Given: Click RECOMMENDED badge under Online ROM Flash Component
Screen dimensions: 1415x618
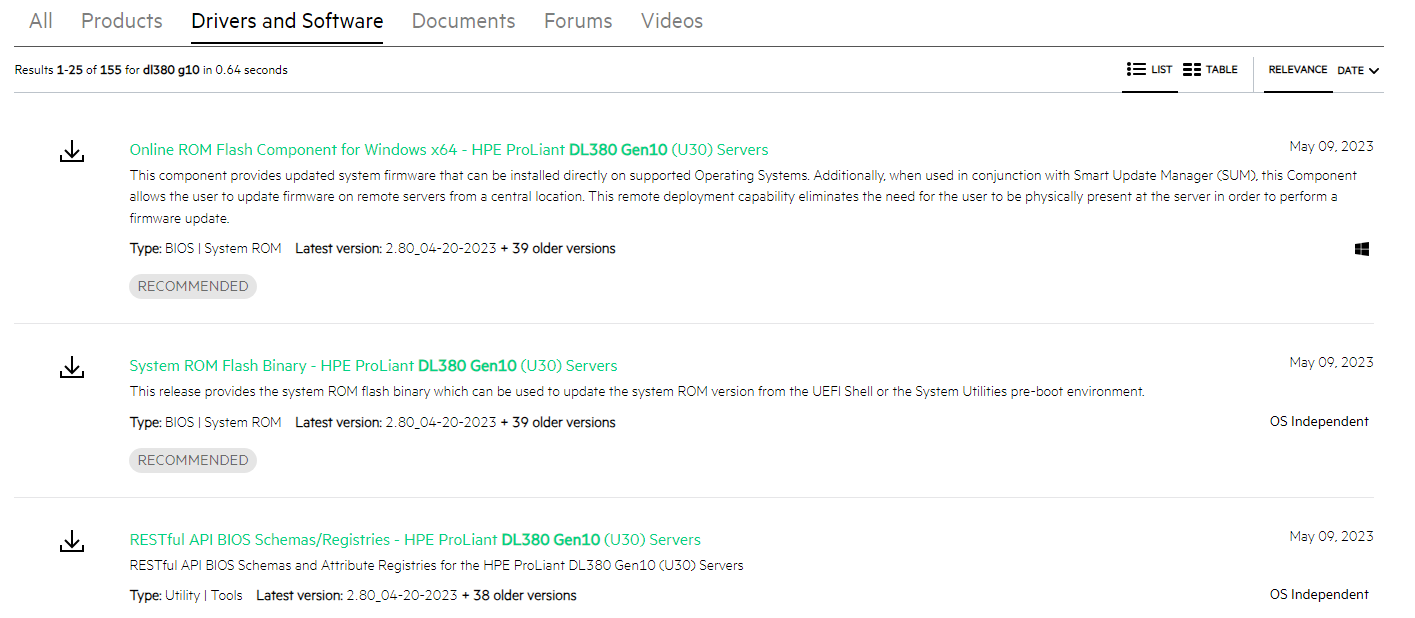Looking at the screenshot, I should 193,286.
